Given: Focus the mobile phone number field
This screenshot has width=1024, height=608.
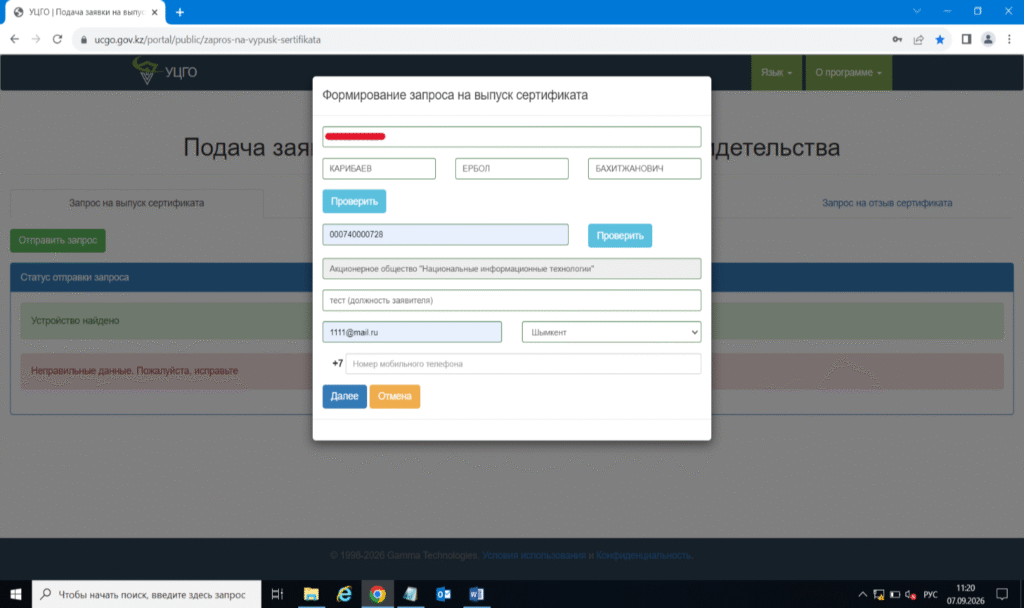Looking at the screenshot, I should (x=523, y=364).
